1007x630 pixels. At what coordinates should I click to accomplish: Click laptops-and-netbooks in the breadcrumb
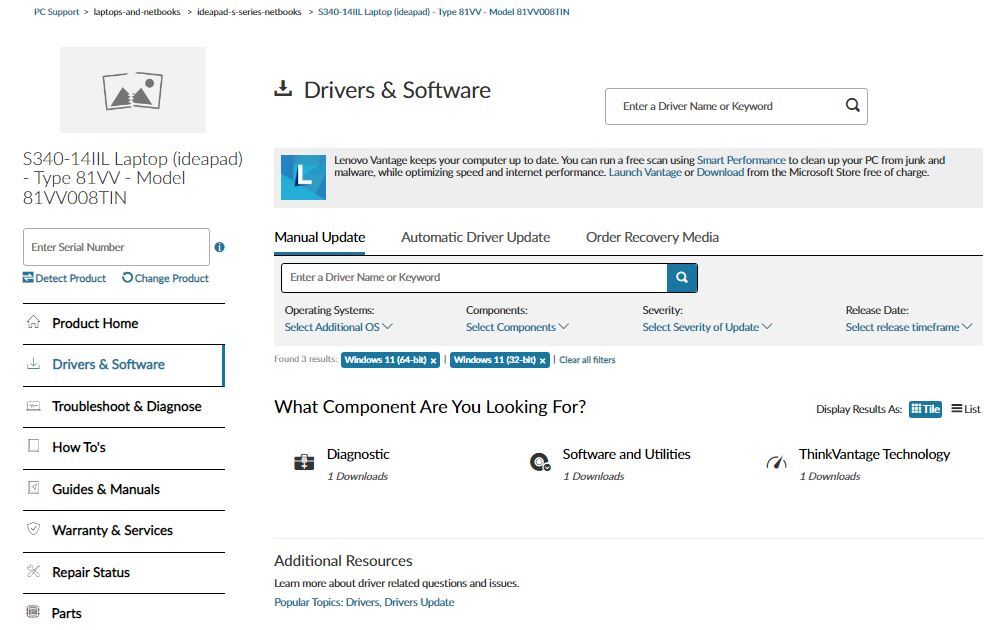[137, 12]
